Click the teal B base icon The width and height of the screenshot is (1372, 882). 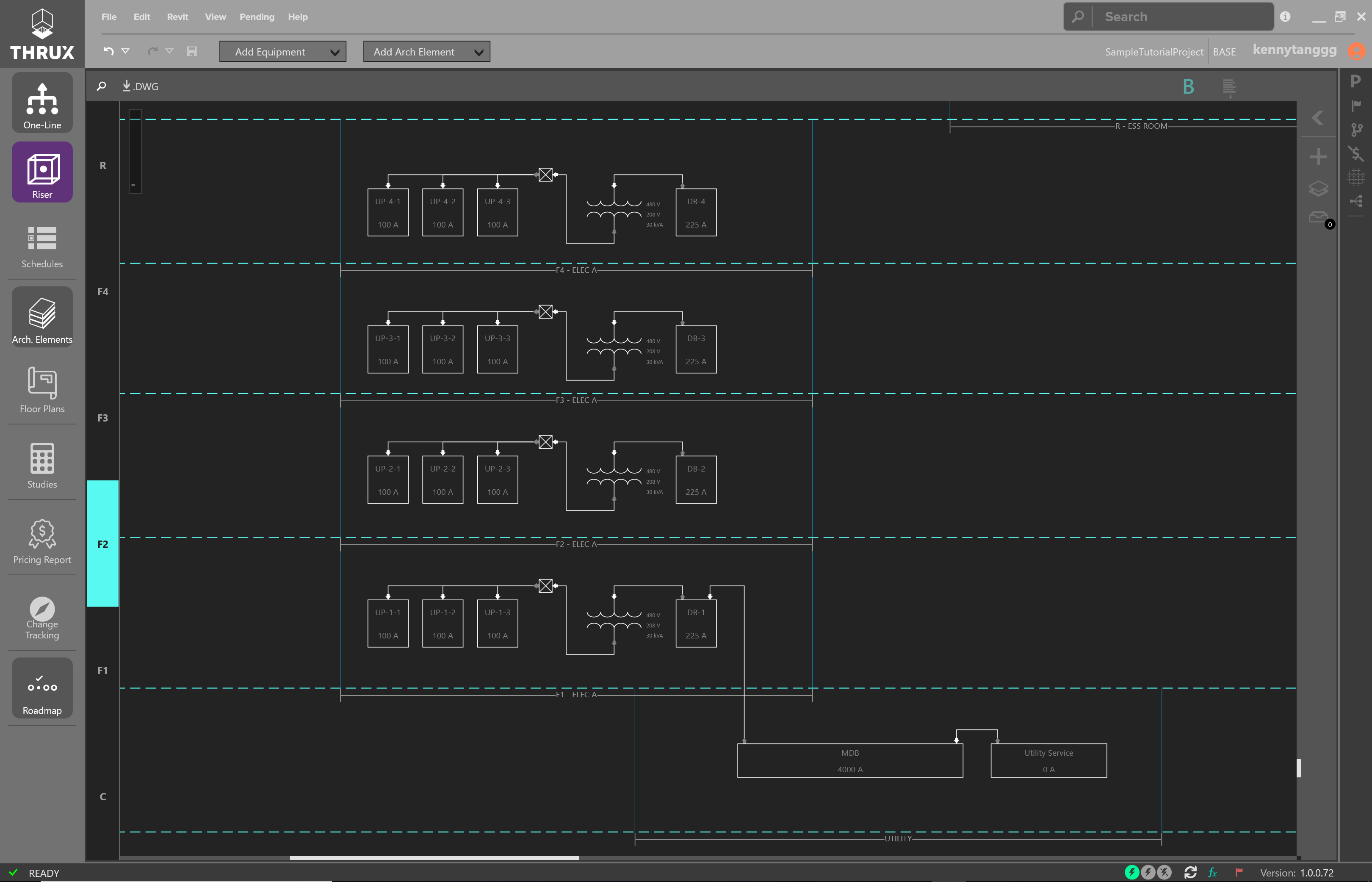(1188, 86)
